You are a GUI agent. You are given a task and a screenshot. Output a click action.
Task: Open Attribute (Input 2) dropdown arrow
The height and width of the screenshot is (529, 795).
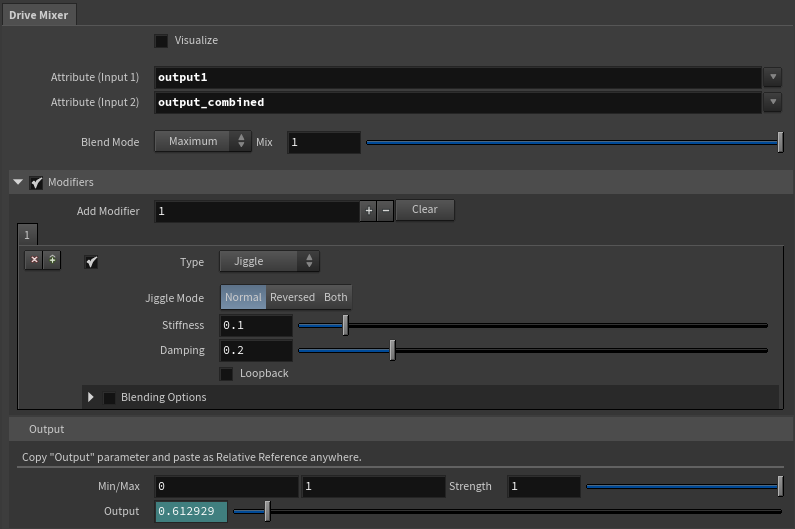(773, 102)
